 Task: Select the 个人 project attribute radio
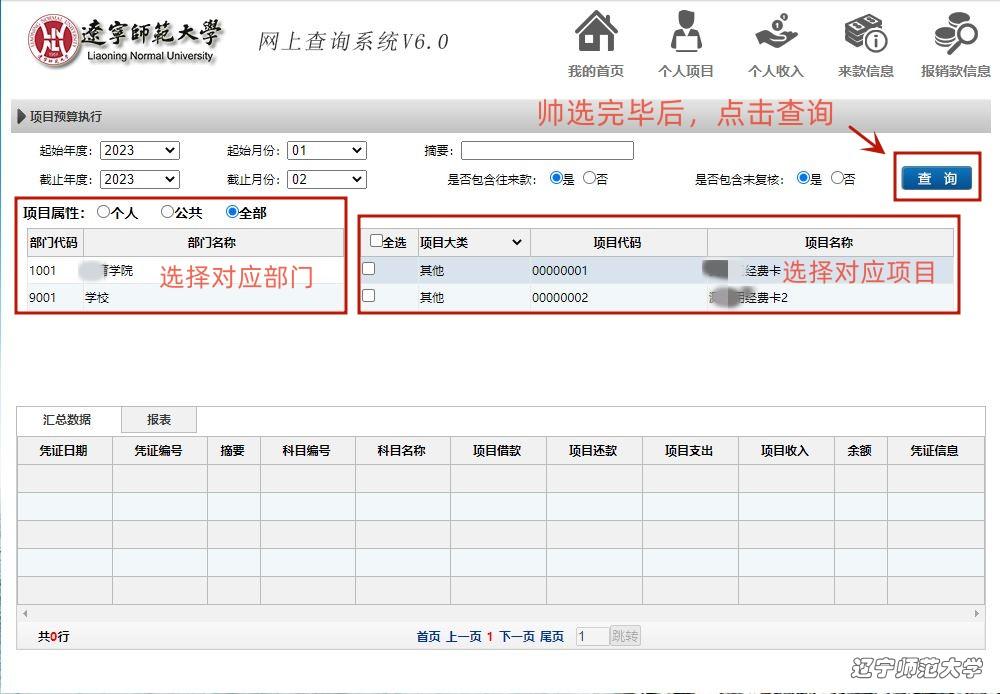pos(104,212)
